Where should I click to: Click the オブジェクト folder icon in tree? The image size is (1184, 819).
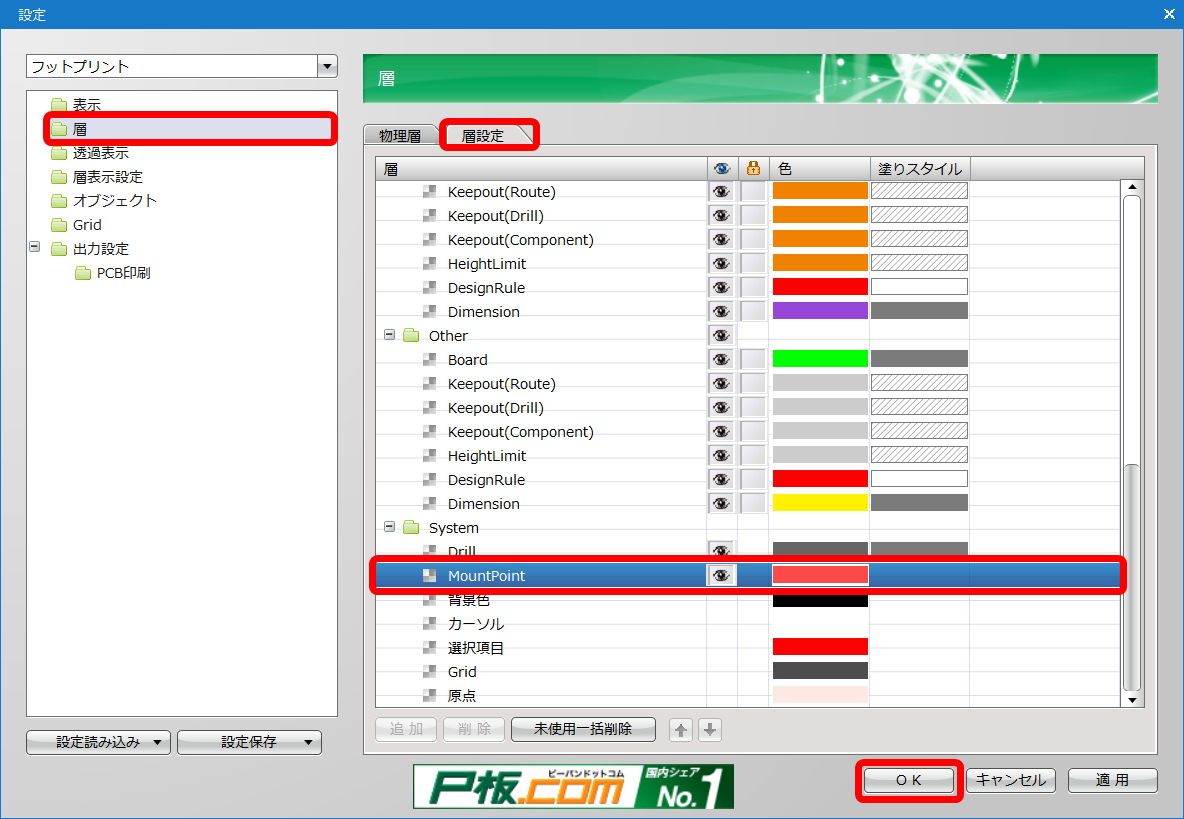[x=59, y=201]
